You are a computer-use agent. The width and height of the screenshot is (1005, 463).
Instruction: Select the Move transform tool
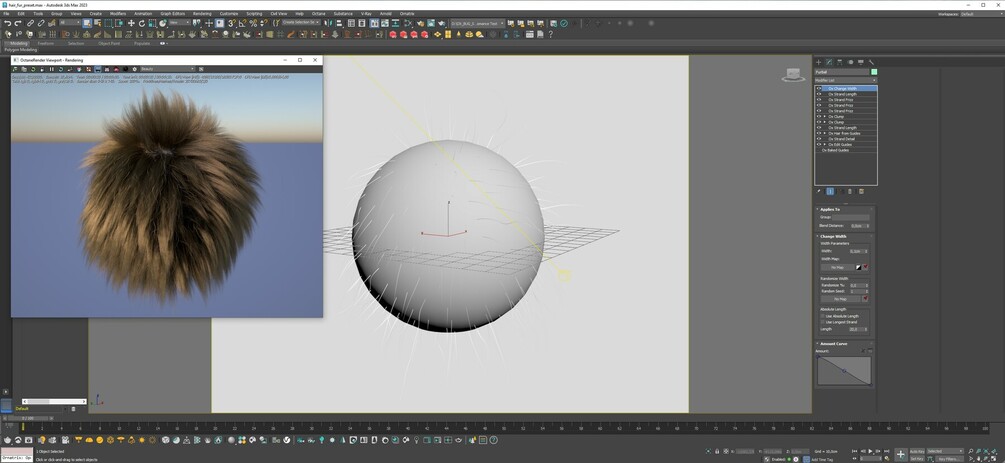(x=131, y=23)
